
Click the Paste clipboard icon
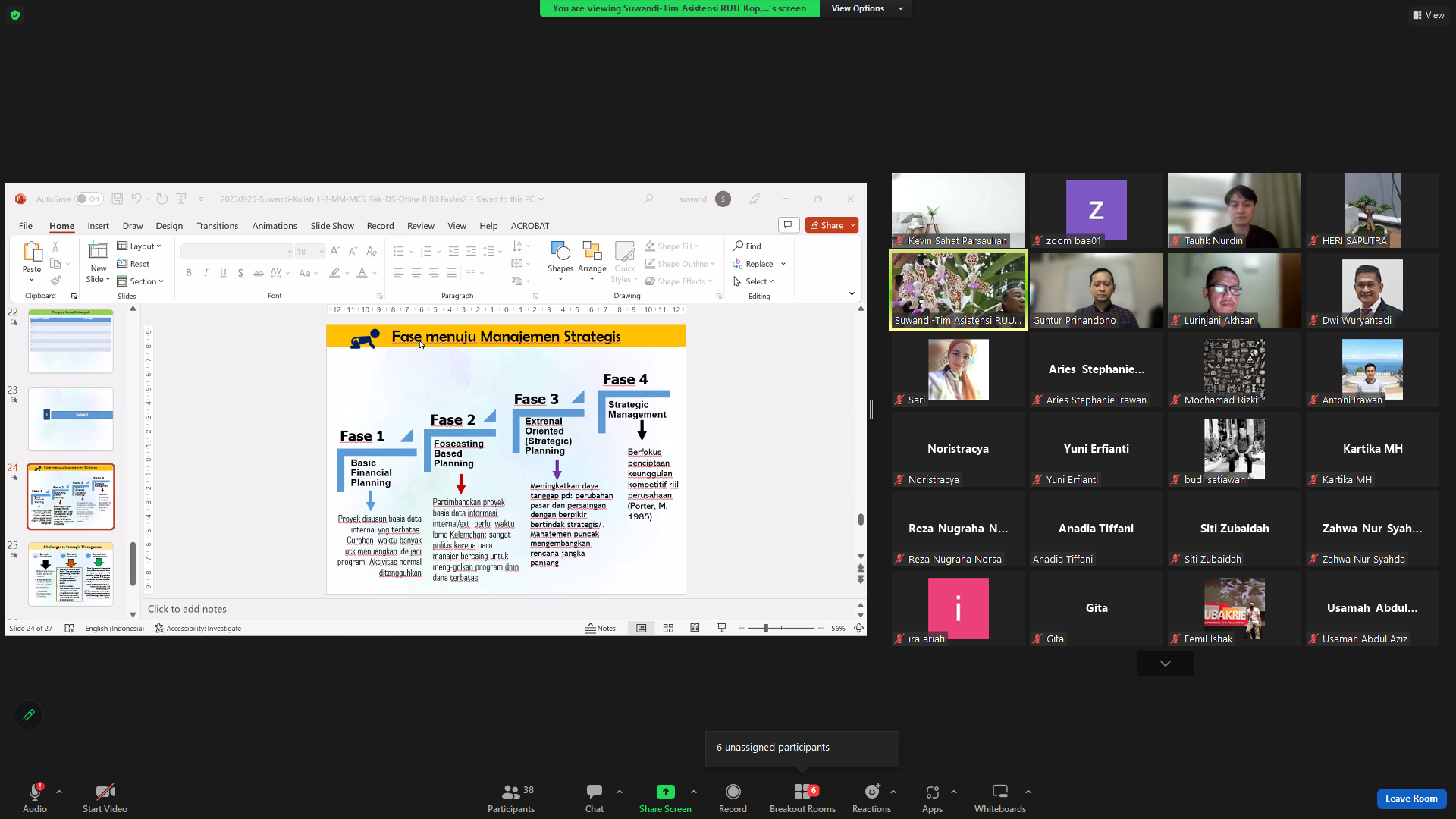[32, 252]
